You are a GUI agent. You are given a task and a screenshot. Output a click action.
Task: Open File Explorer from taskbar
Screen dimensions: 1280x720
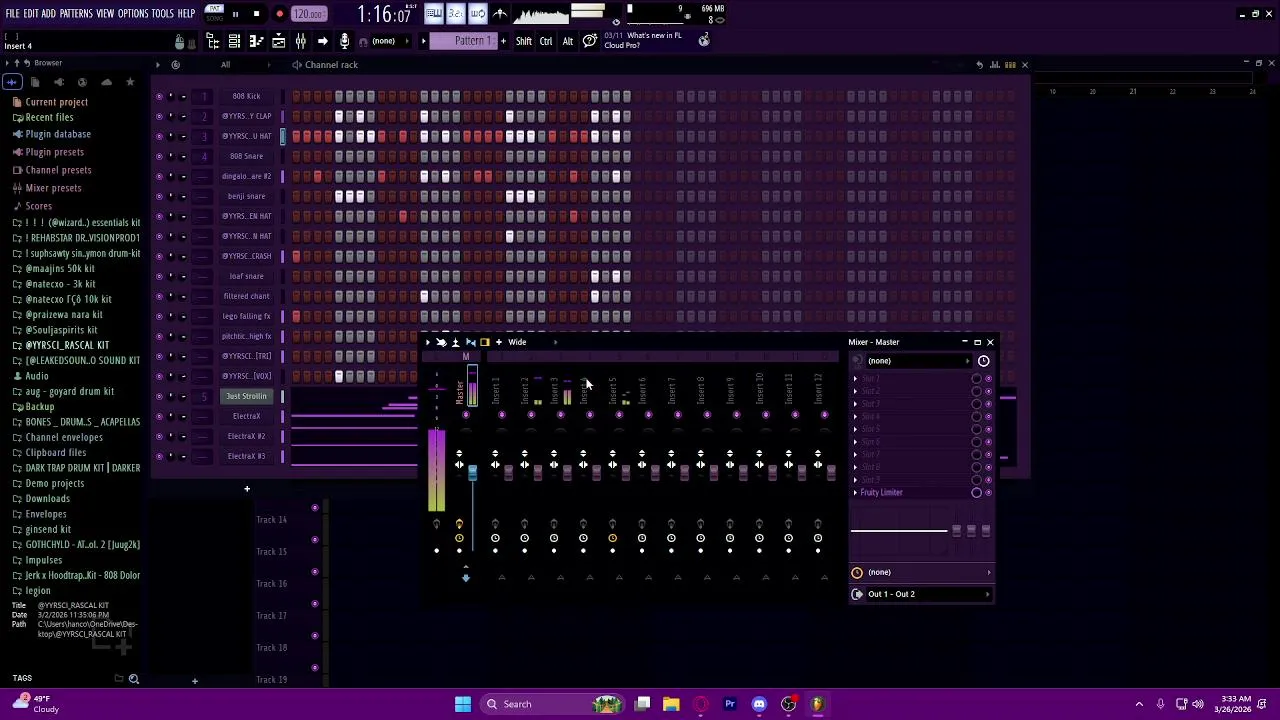click(x=671, y=704)
